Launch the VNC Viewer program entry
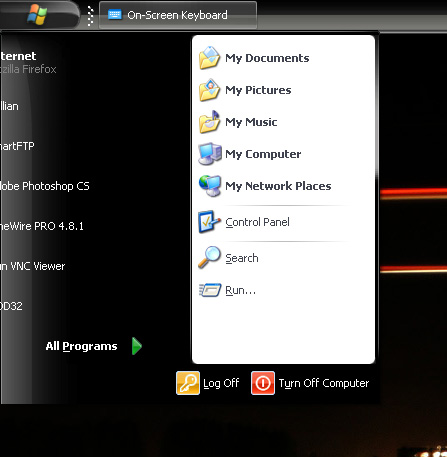 (x=33, y=266)
